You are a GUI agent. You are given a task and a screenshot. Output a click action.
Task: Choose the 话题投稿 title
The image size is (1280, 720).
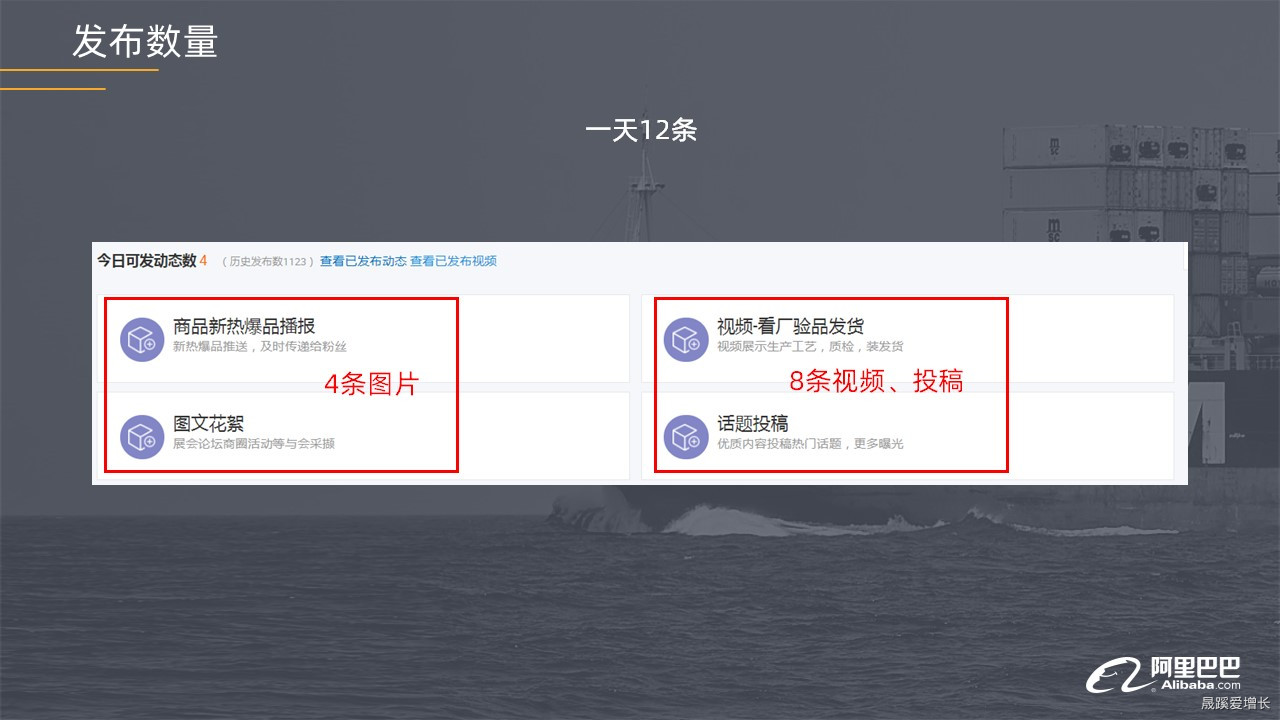point(752,424)
